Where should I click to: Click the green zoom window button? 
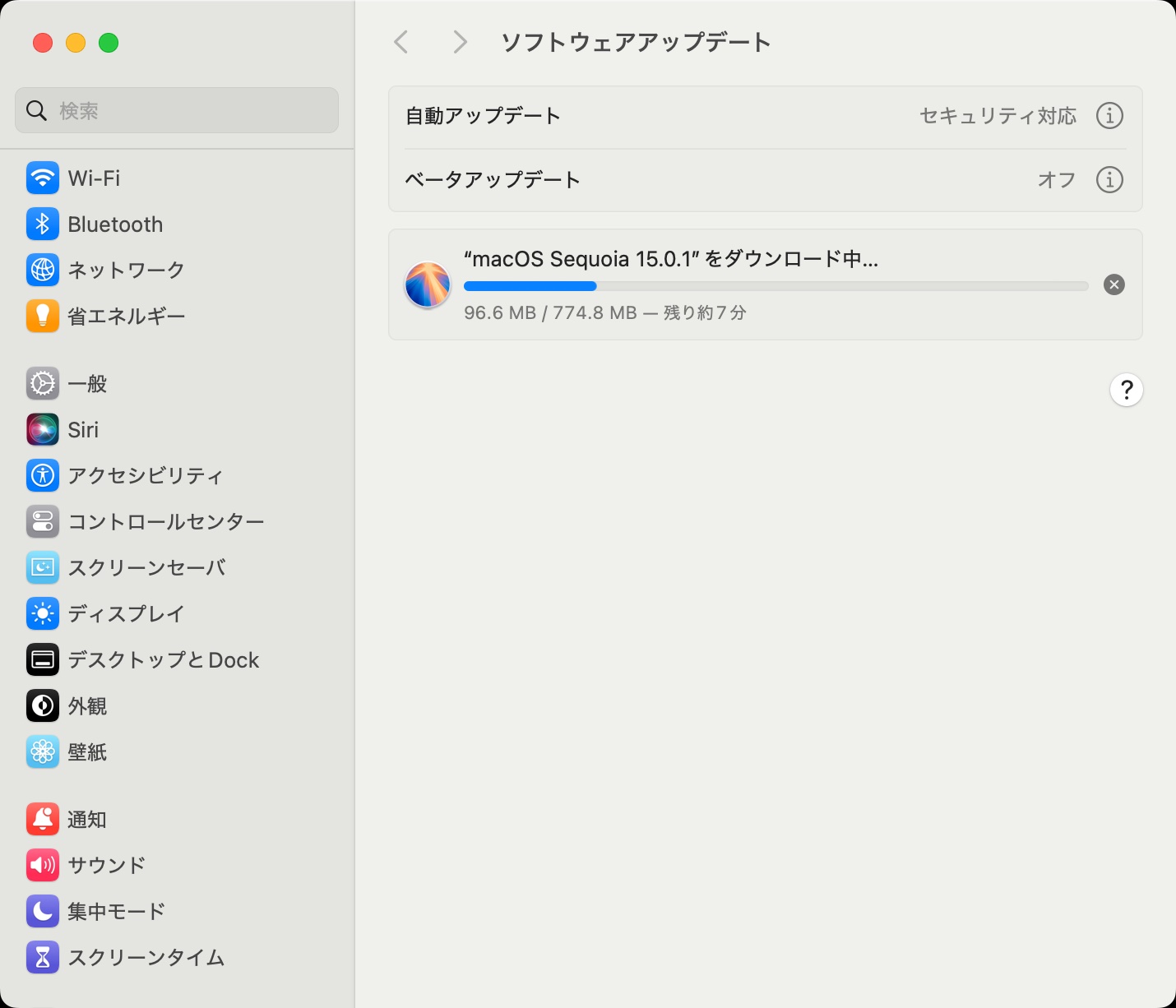109,43
